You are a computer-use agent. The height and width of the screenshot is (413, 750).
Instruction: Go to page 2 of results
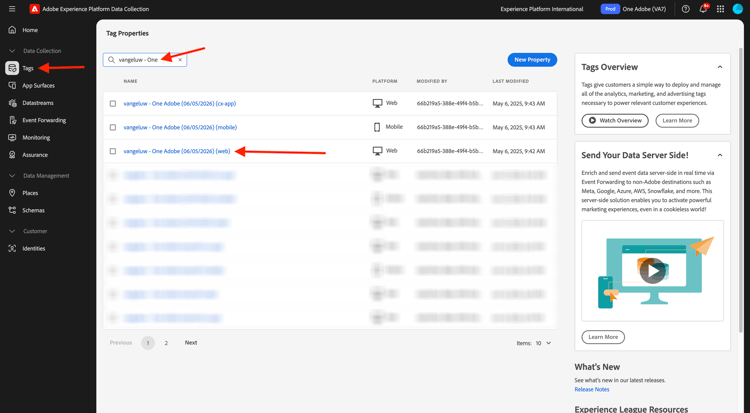tap(166, 343)
